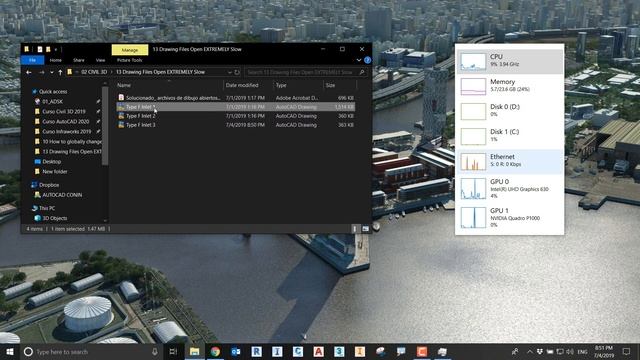Open the Revit 'R' taskbar icon
The height and width of the screenshot is (360, 640).
click(x=256, y=351)
